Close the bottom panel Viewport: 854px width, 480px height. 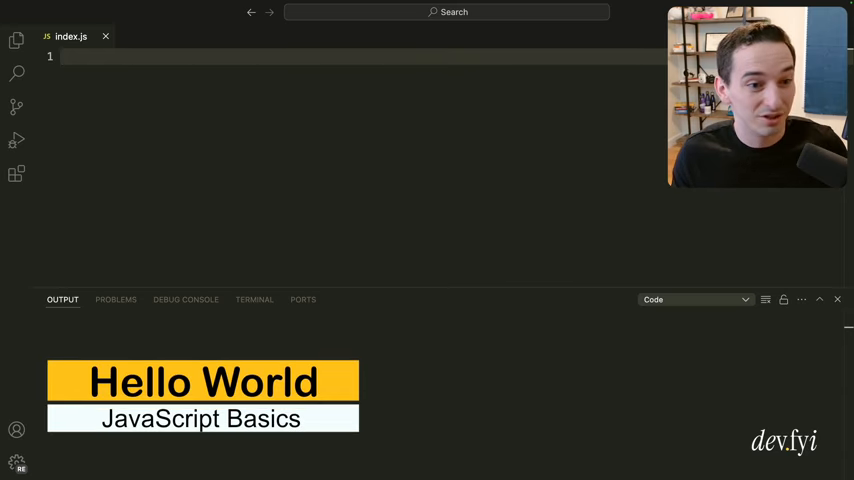point(838,299)
